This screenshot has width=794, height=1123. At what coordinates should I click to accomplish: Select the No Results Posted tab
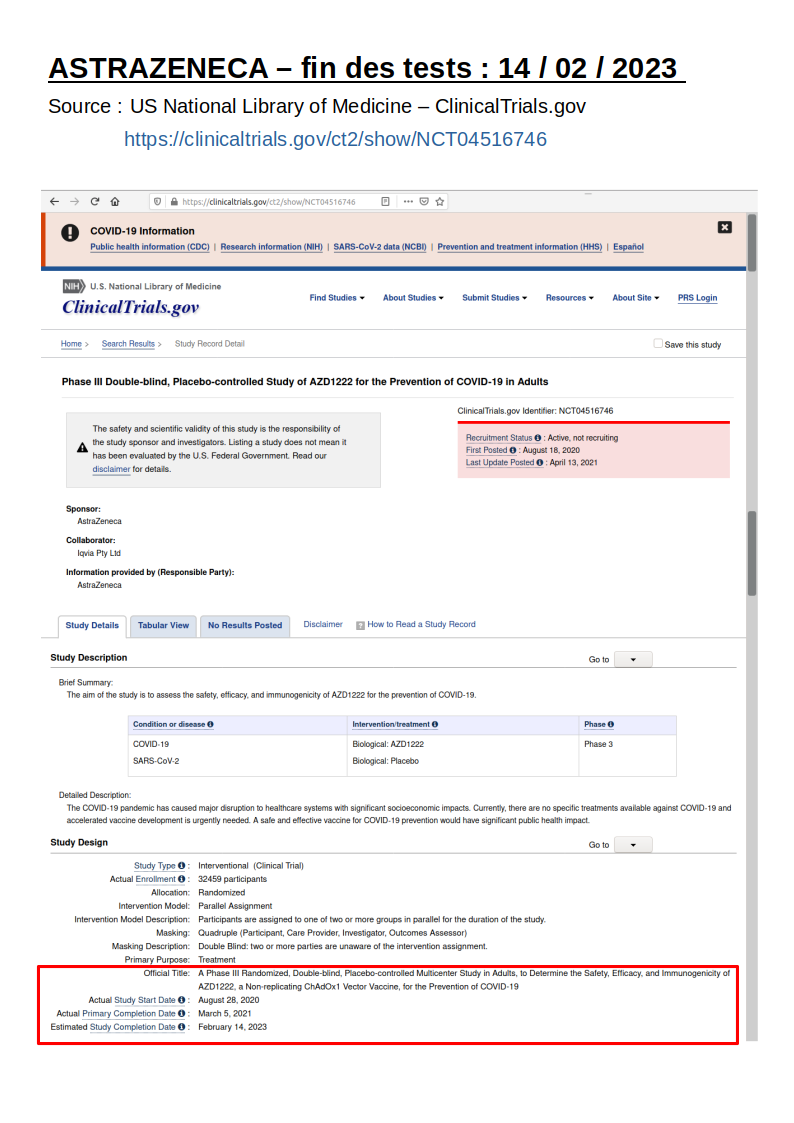(x=245, y=626)
